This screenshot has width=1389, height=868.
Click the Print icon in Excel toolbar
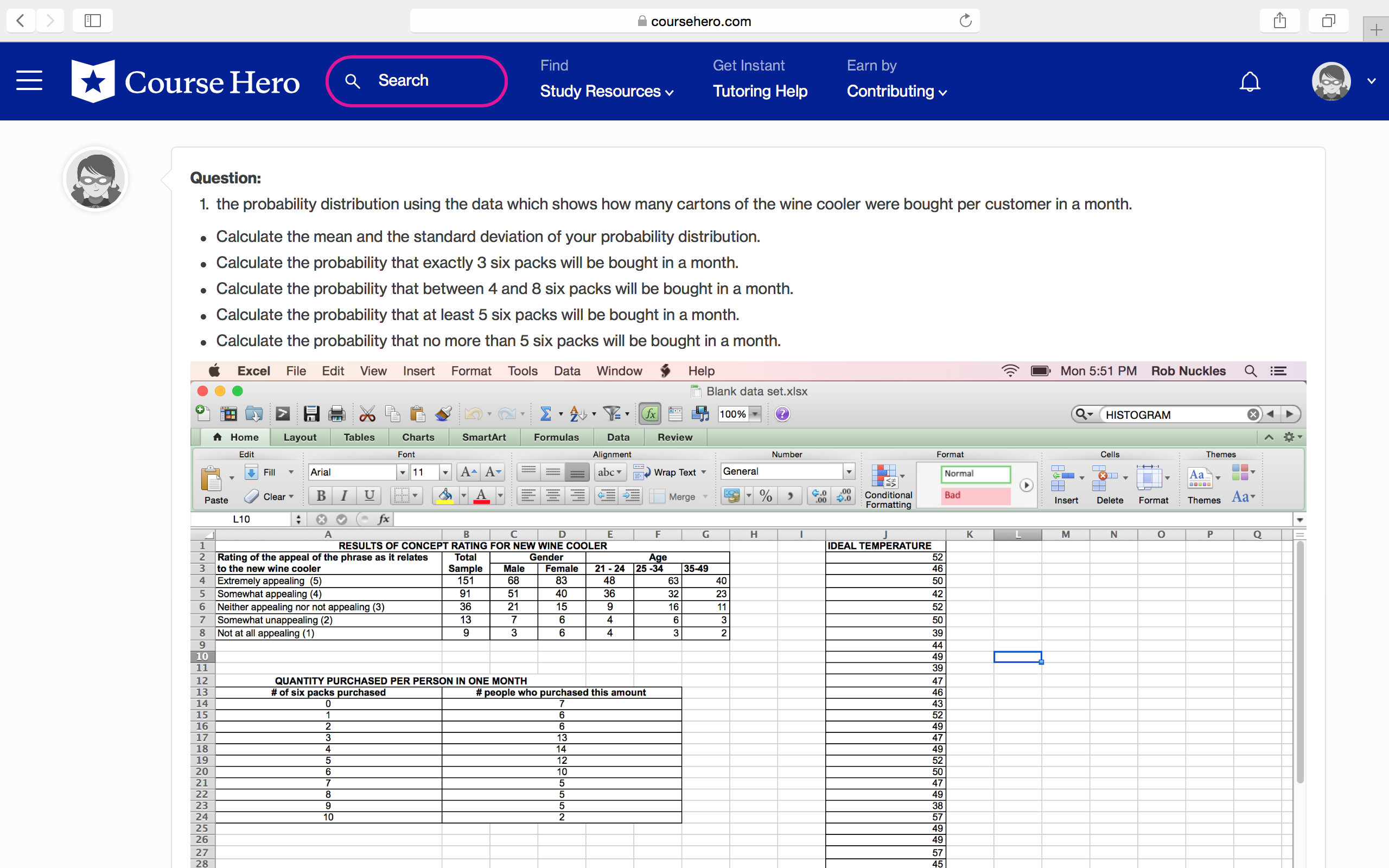tap(336, 414)
